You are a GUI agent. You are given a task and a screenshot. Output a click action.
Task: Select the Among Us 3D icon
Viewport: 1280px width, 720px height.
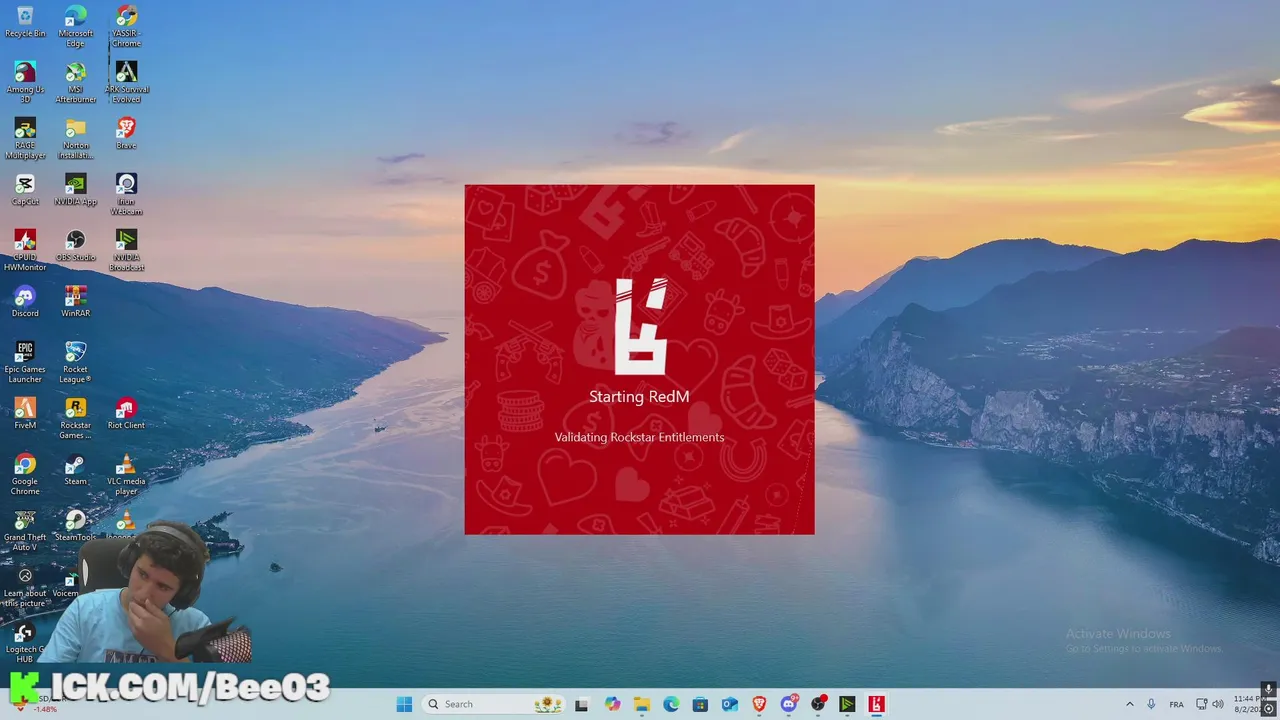pos(25,82)
